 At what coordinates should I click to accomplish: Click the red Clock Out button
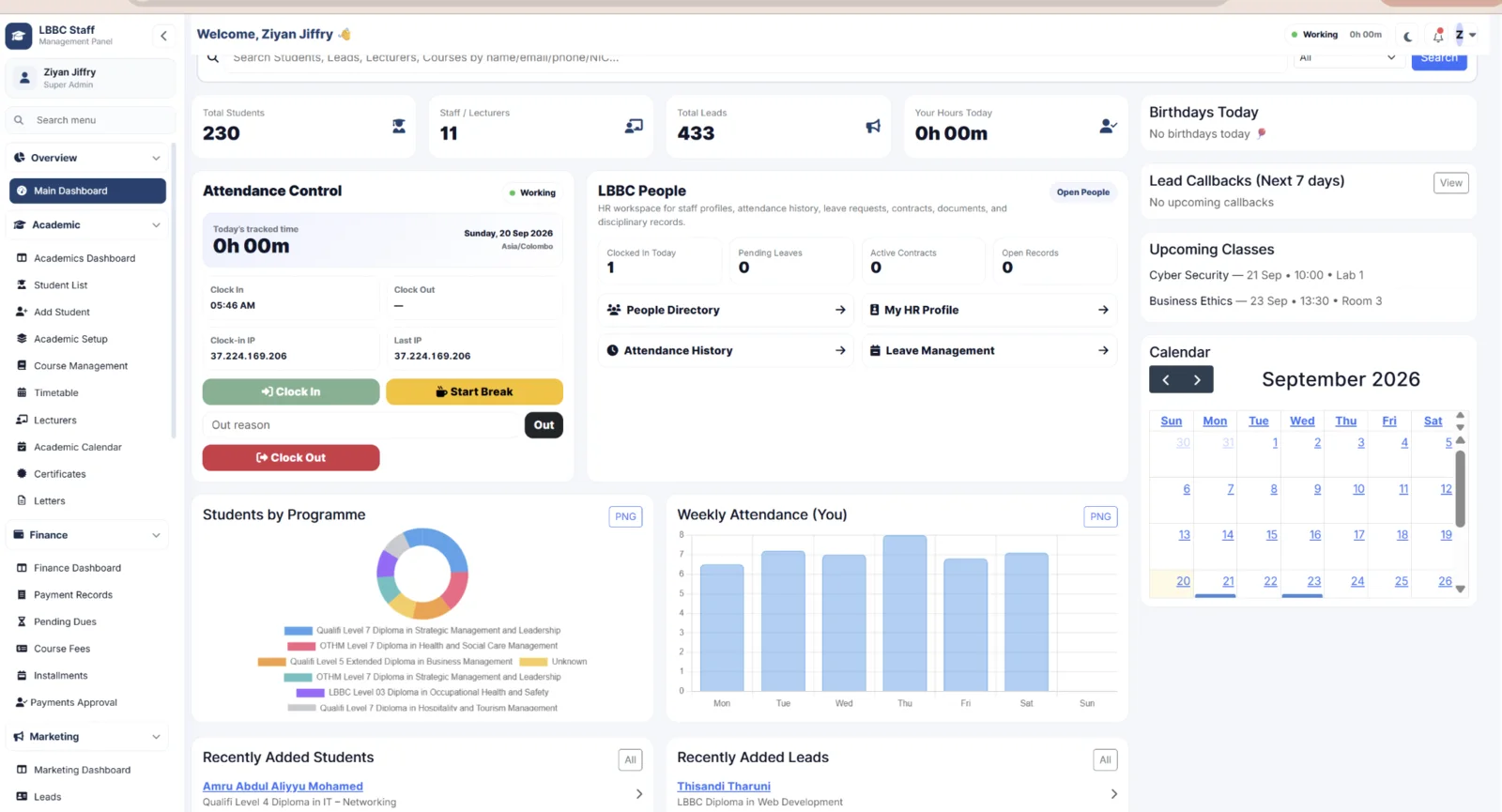click(x=291, y=457)
